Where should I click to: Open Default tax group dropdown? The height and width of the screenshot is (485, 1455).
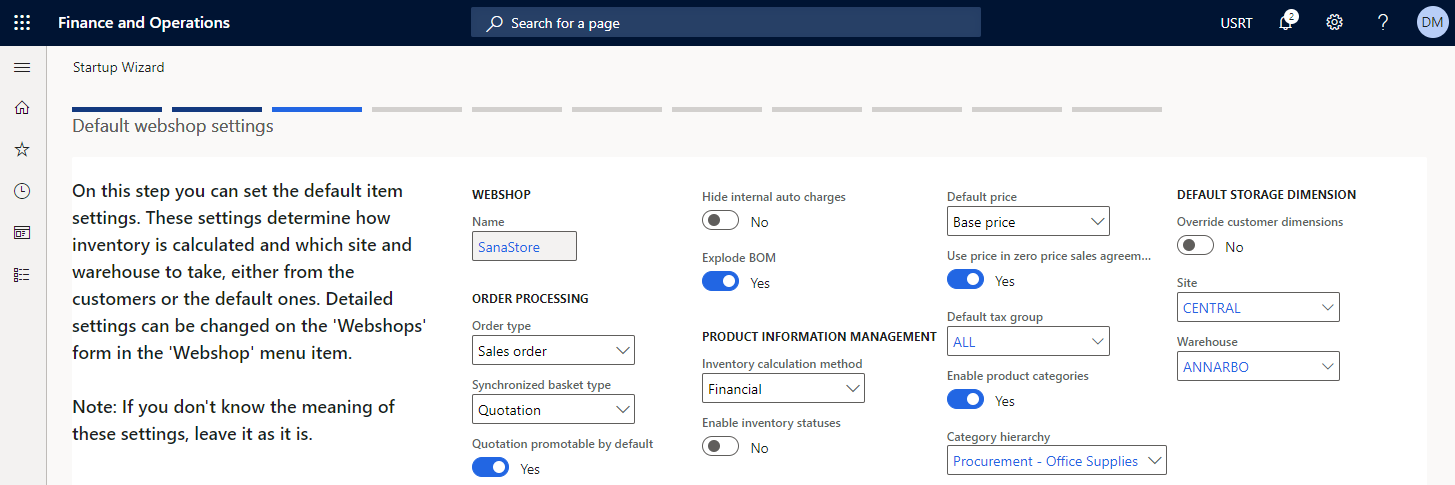(1028, 341)
